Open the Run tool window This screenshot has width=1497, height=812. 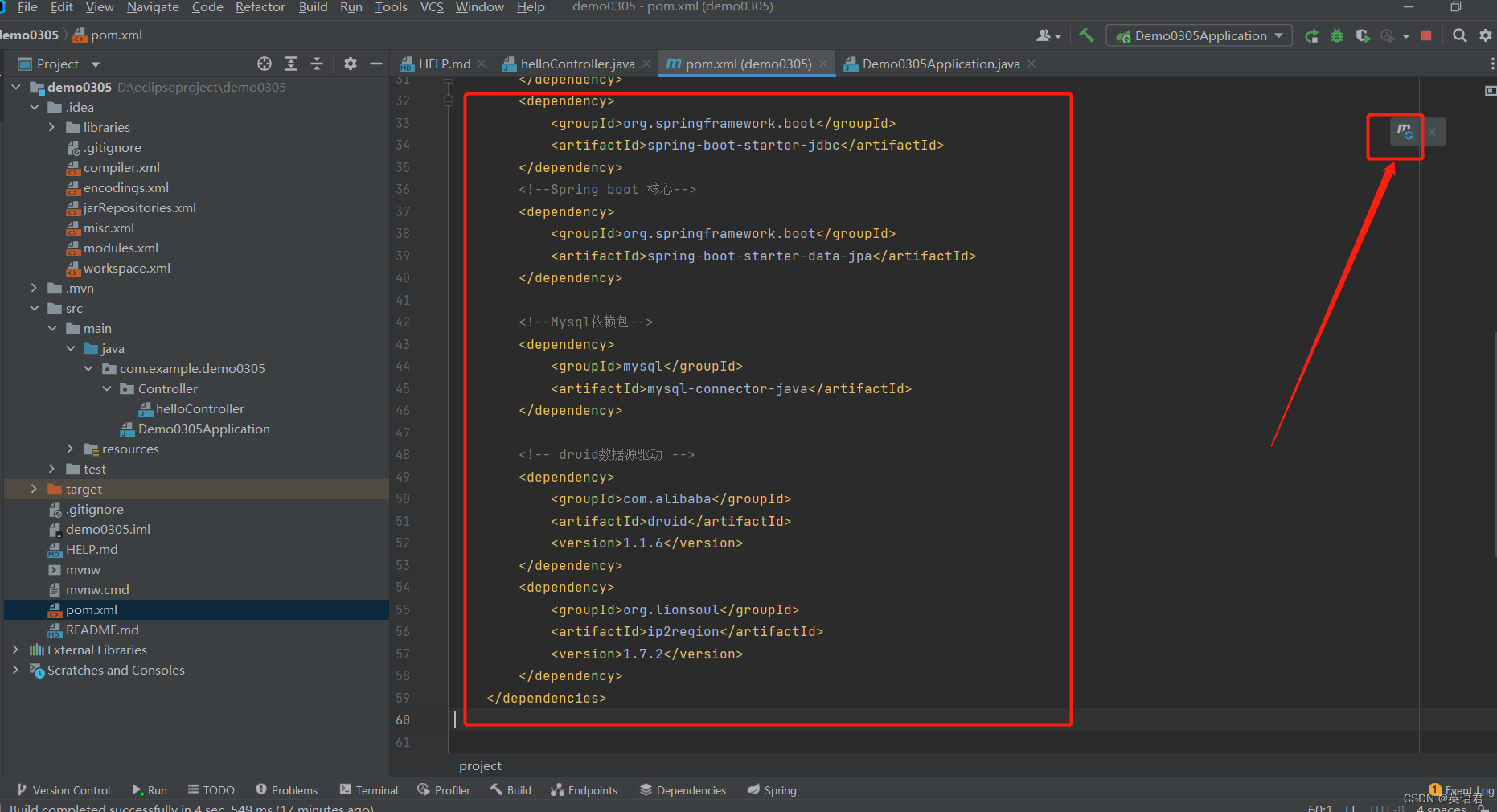150,790
